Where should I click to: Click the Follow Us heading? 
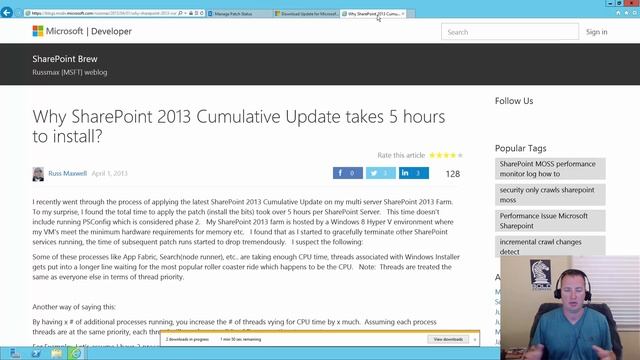514,101
